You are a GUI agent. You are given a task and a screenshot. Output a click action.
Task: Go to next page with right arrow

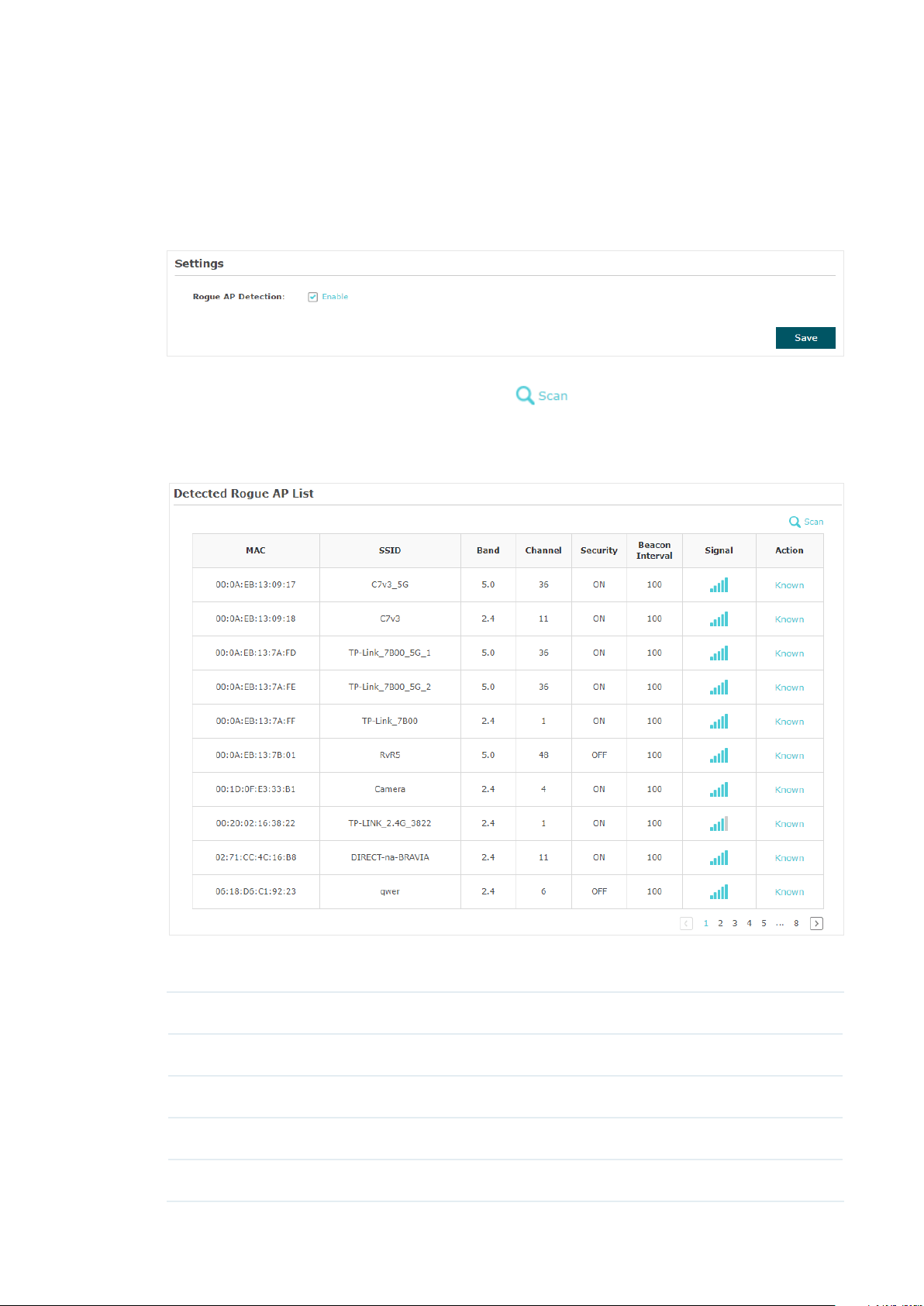pos(816,923)
